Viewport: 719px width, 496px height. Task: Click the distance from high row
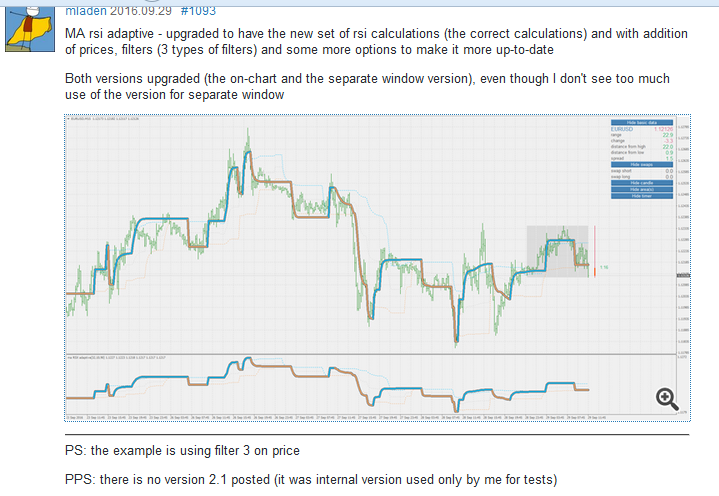640,146
